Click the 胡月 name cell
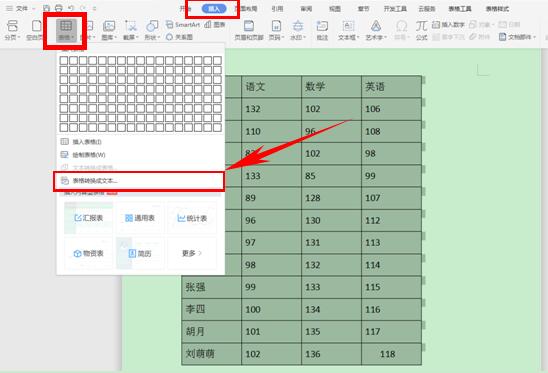 (x=211, y=331)
